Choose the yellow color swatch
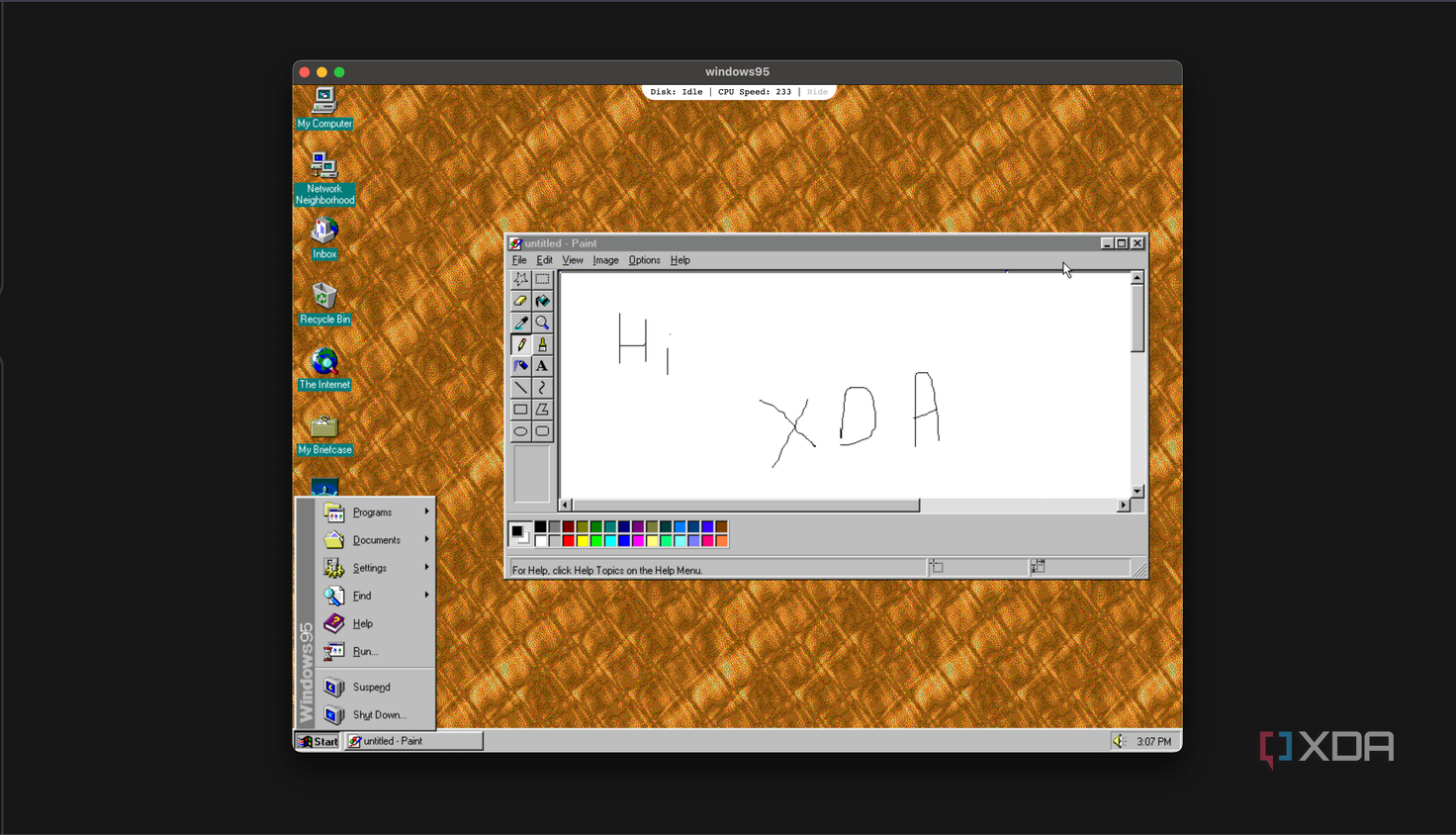This screenshot has width=1456, height=835. [582, 541]
